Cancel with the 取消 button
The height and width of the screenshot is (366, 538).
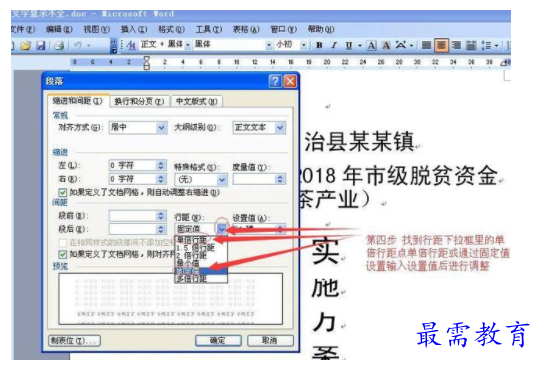coord(270,341)
